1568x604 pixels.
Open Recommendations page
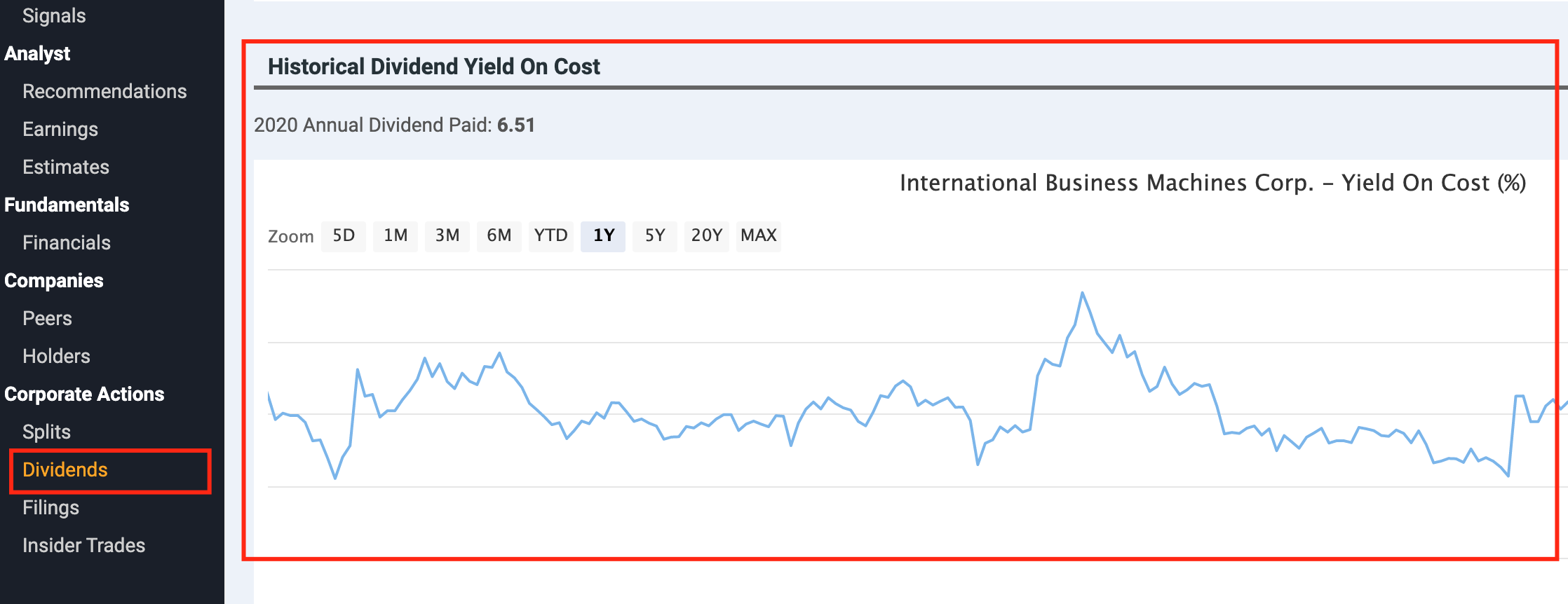coord(104,91)
